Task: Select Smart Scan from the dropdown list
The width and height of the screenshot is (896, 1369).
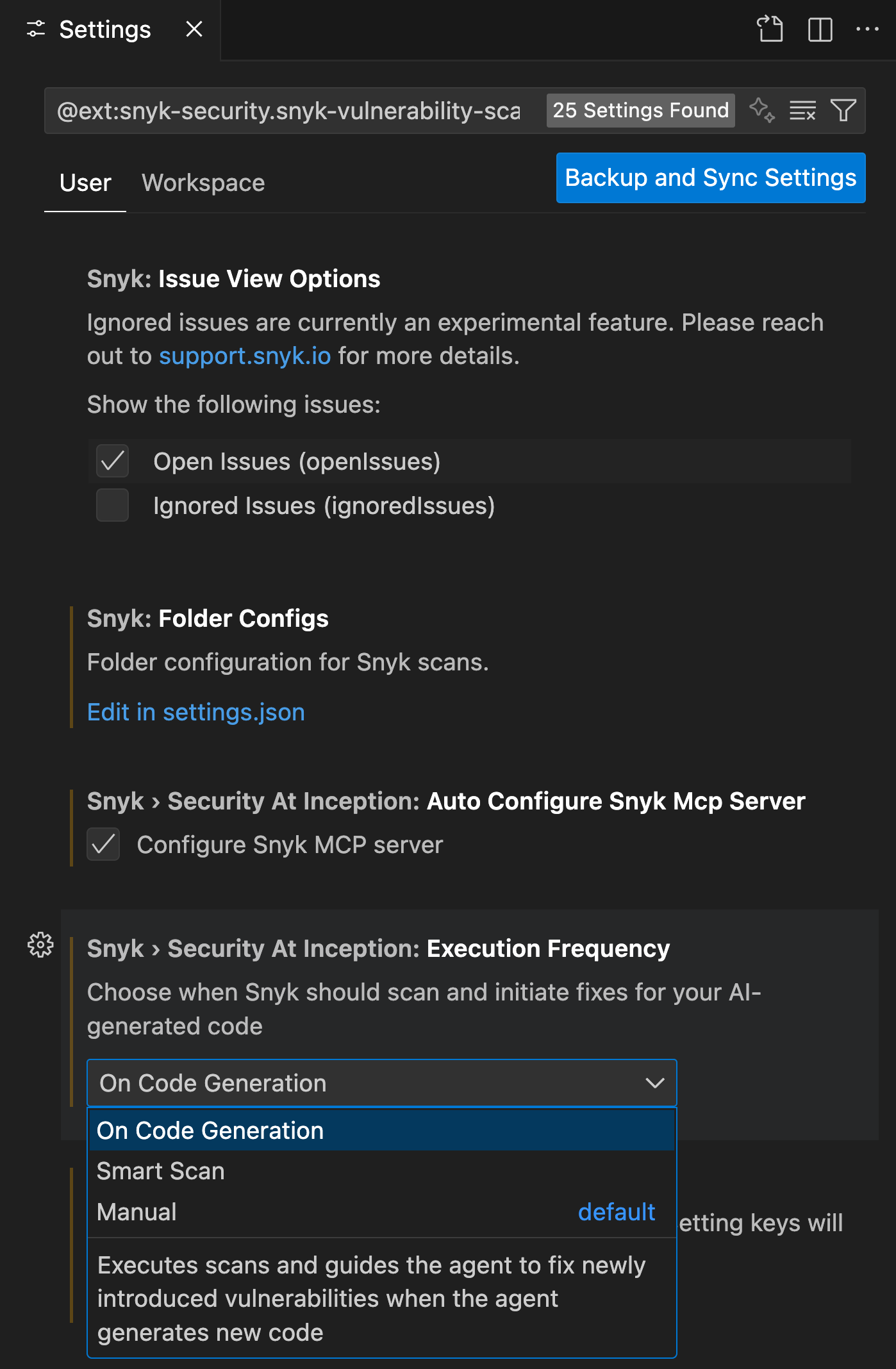Action: [x=161, y=1172]
